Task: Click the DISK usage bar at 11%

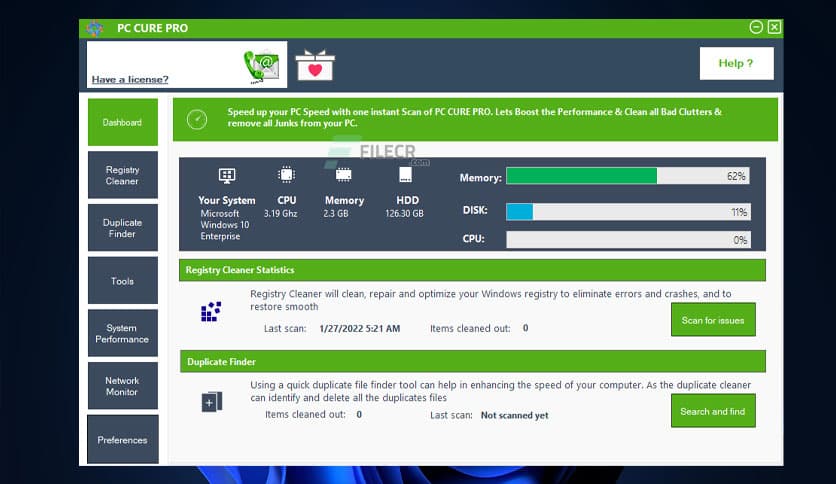Action: pyautogui.click(x=628, y=212)
